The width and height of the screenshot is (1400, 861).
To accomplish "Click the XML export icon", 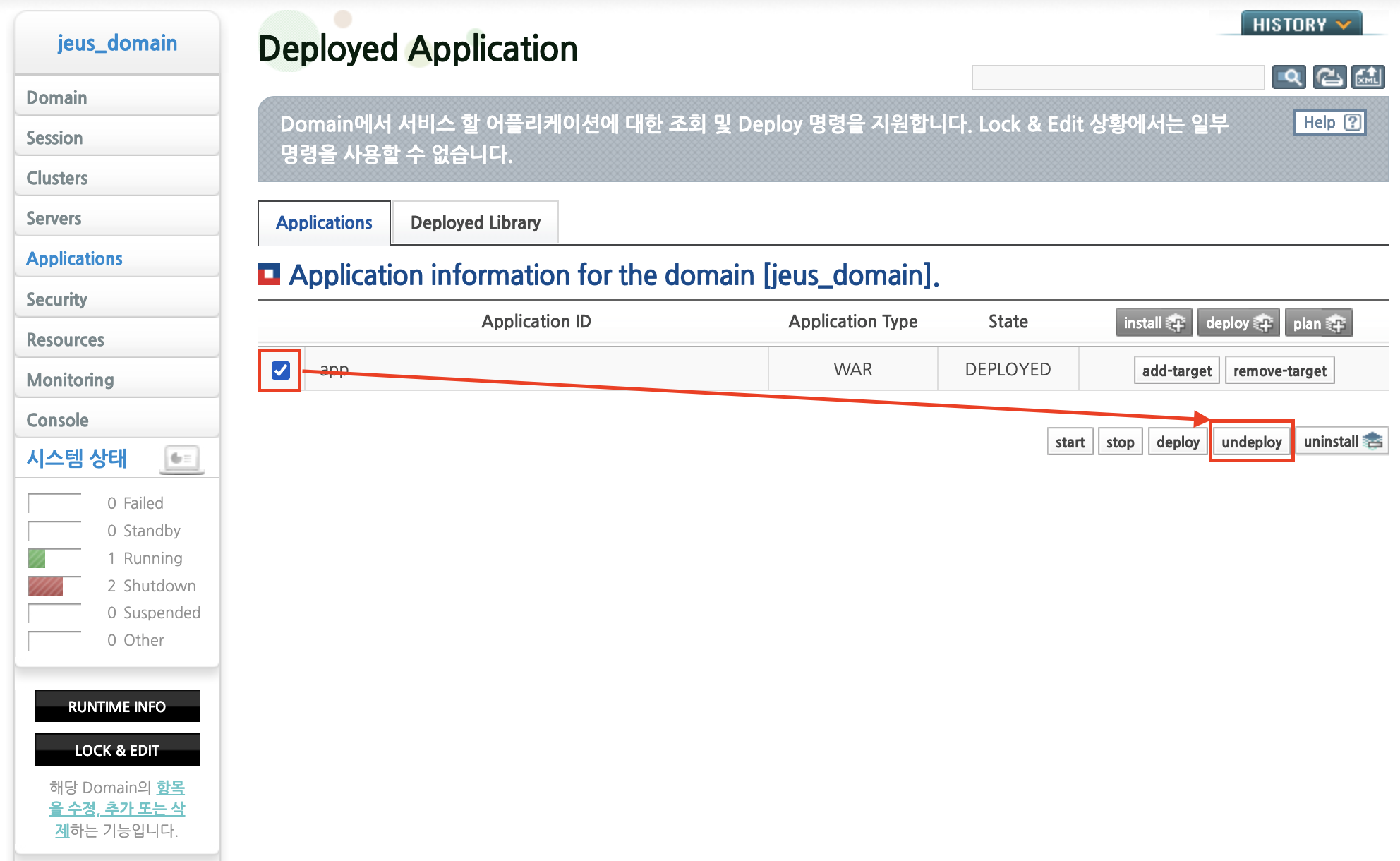I will (x=1368, y=77).
